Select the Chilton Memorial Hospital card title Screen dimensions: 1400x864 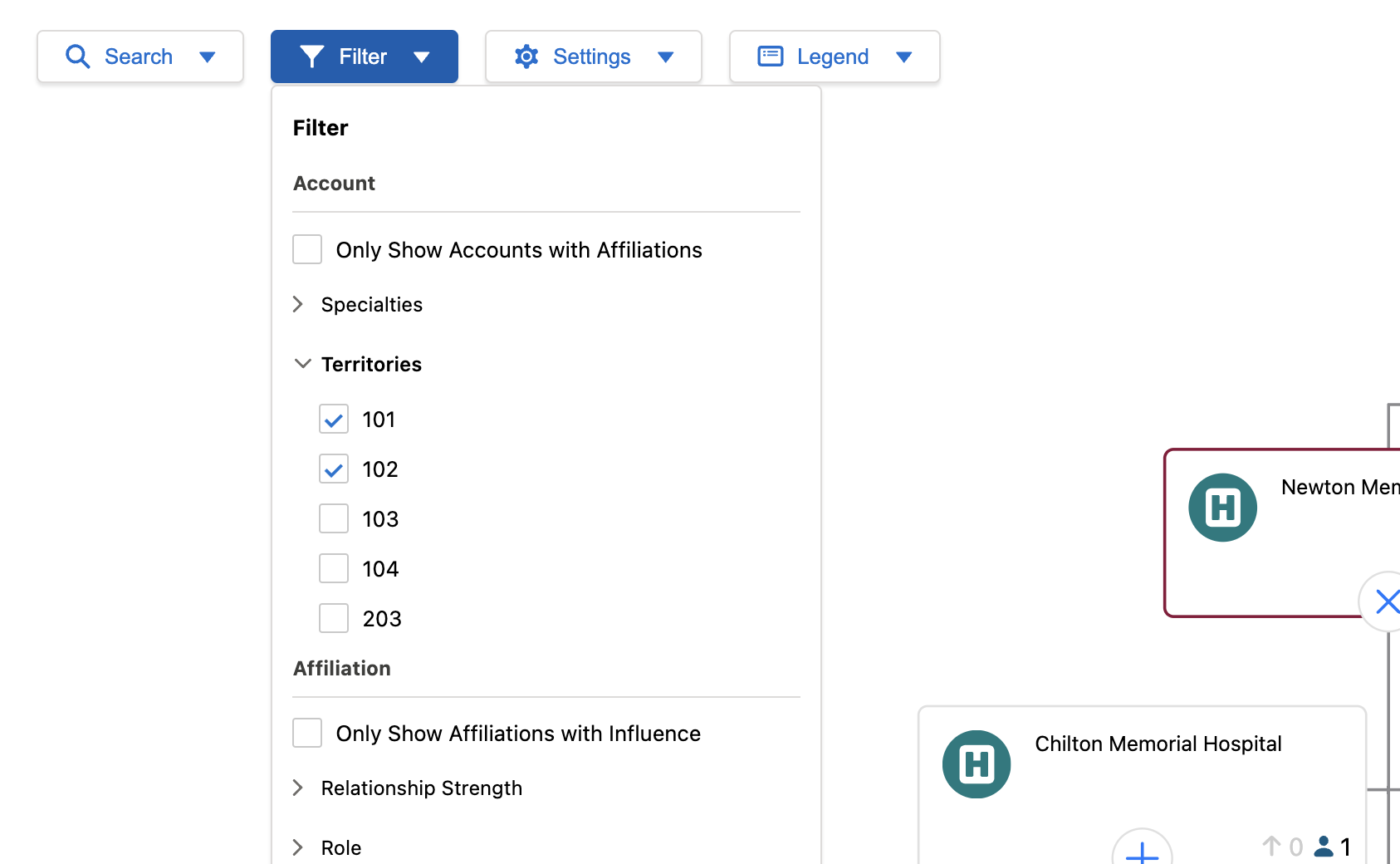1158,744
